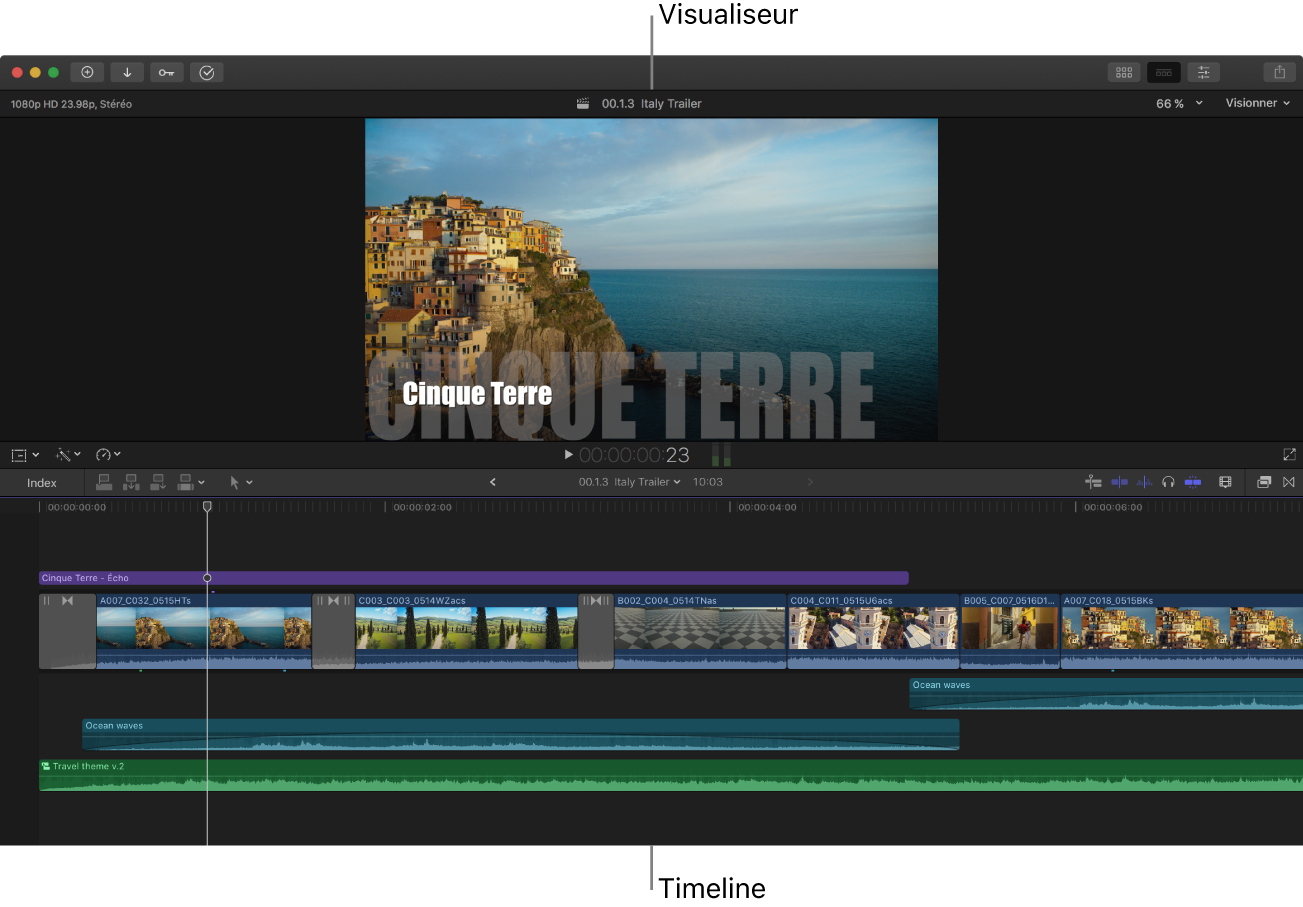This screenshot has width=1303, height=907.
Task: Toggle the Inspector pane visibility
Action: tap(1204, 71)
